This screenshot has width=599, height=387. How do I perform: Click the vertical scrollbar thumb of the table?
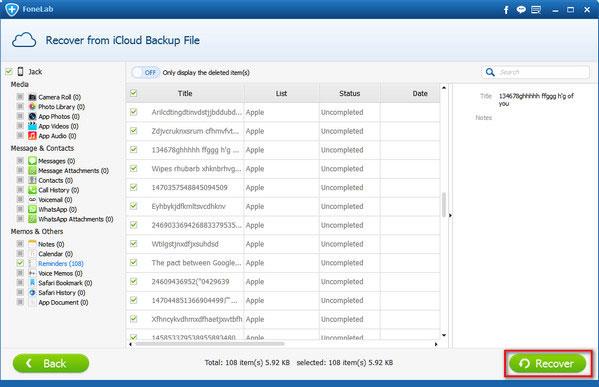tap(444, 205)
